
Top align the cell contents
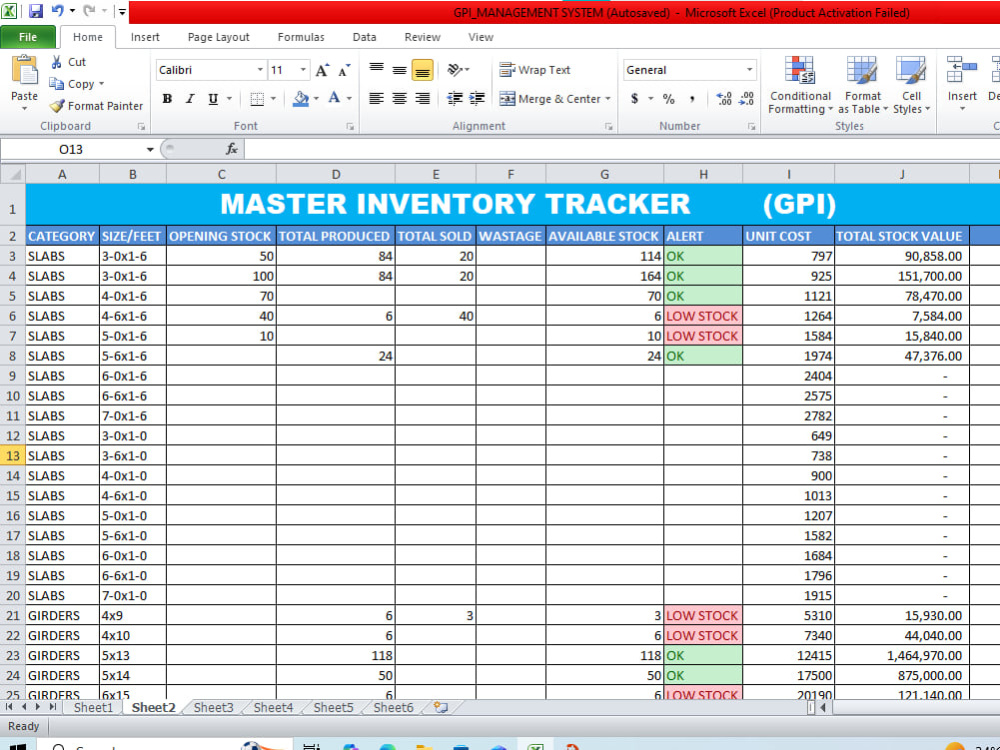pos(376,70)
